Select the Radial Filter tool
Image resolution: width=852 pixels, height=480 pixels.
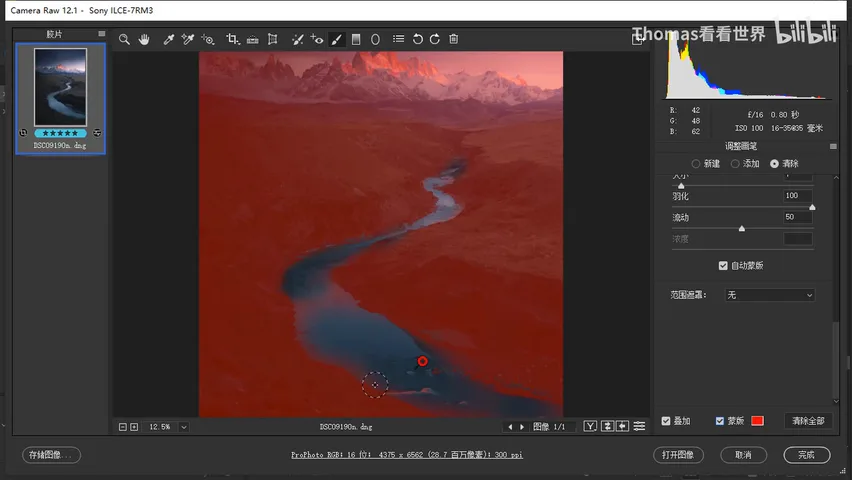coord(375,39)
